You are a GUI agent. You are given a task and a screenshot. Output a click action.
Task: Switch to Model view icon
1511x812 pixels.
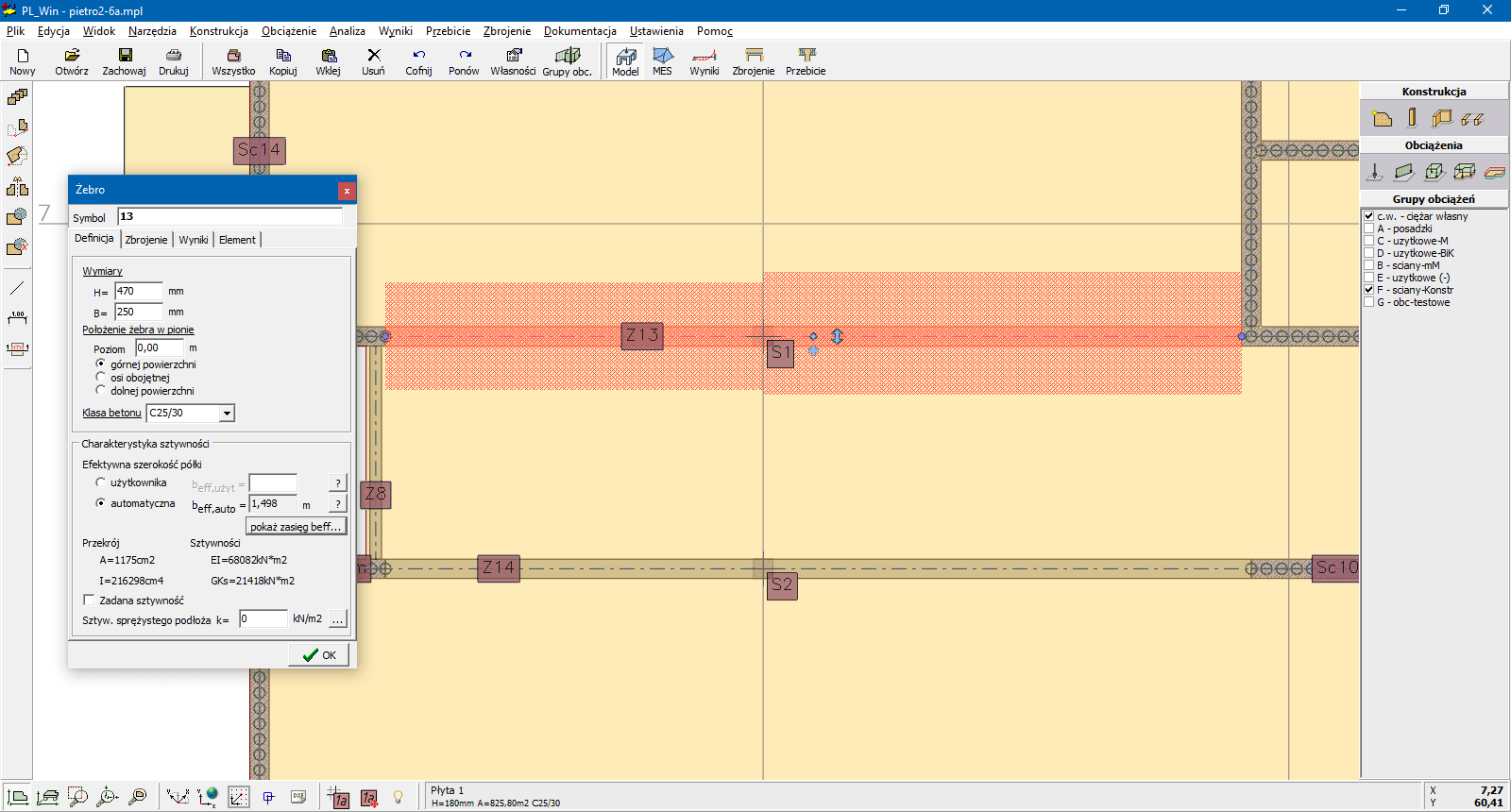[625, 61]
